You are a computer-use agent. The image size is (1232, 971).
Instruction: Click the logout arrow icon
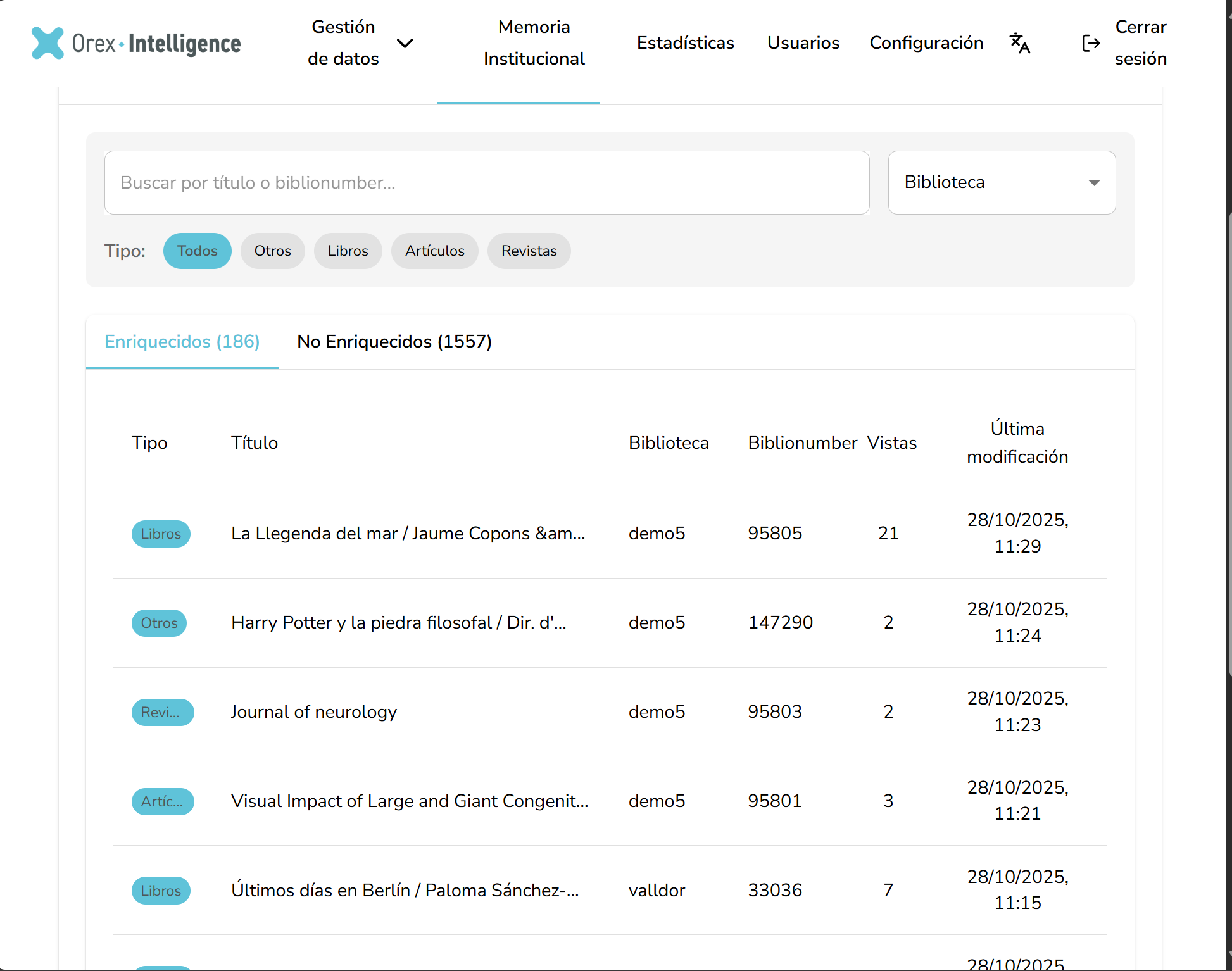point(1091,43)
